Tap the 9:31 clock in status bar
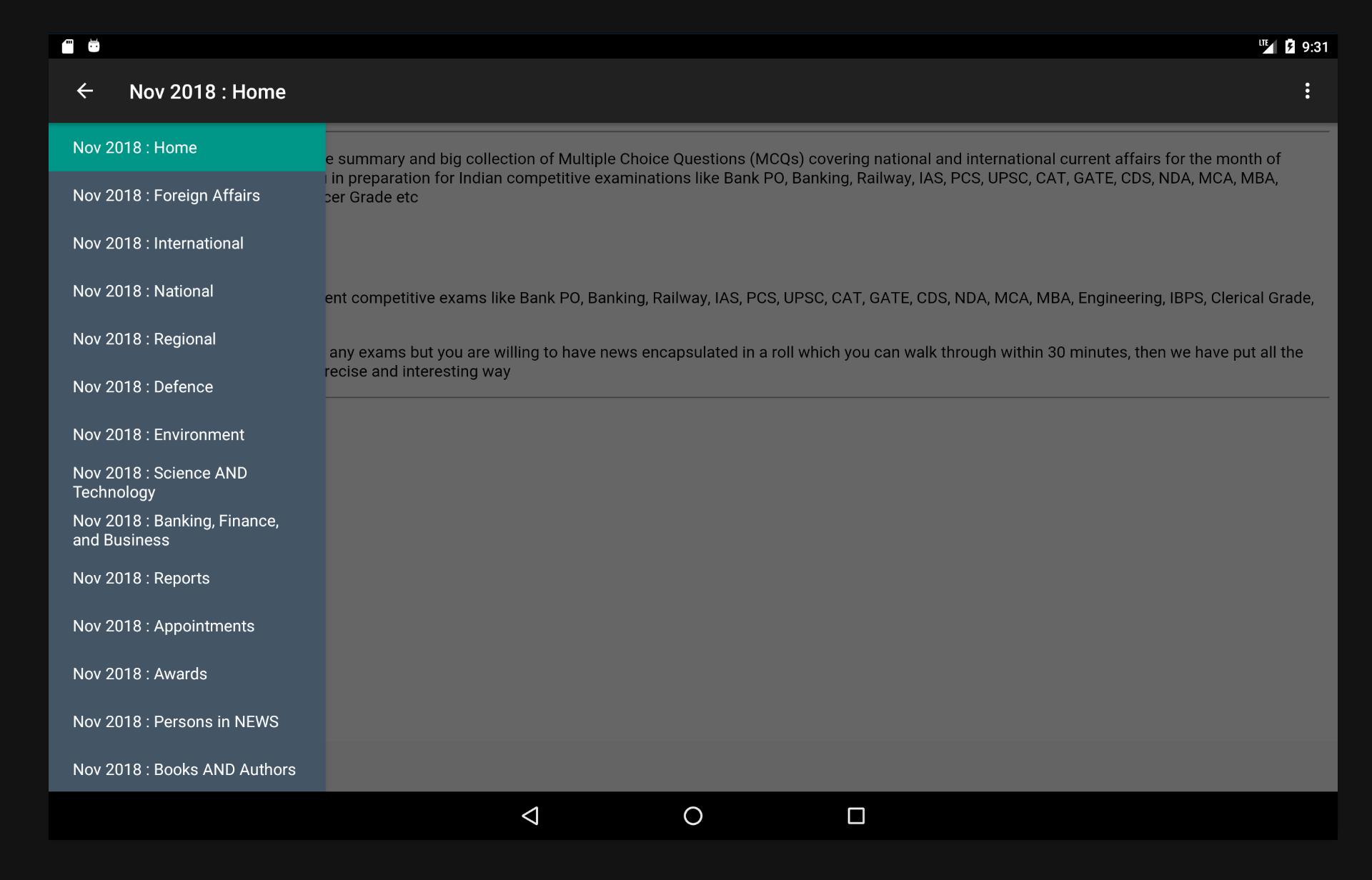The image size is (1372, 880). click(x=1315, y=47)
